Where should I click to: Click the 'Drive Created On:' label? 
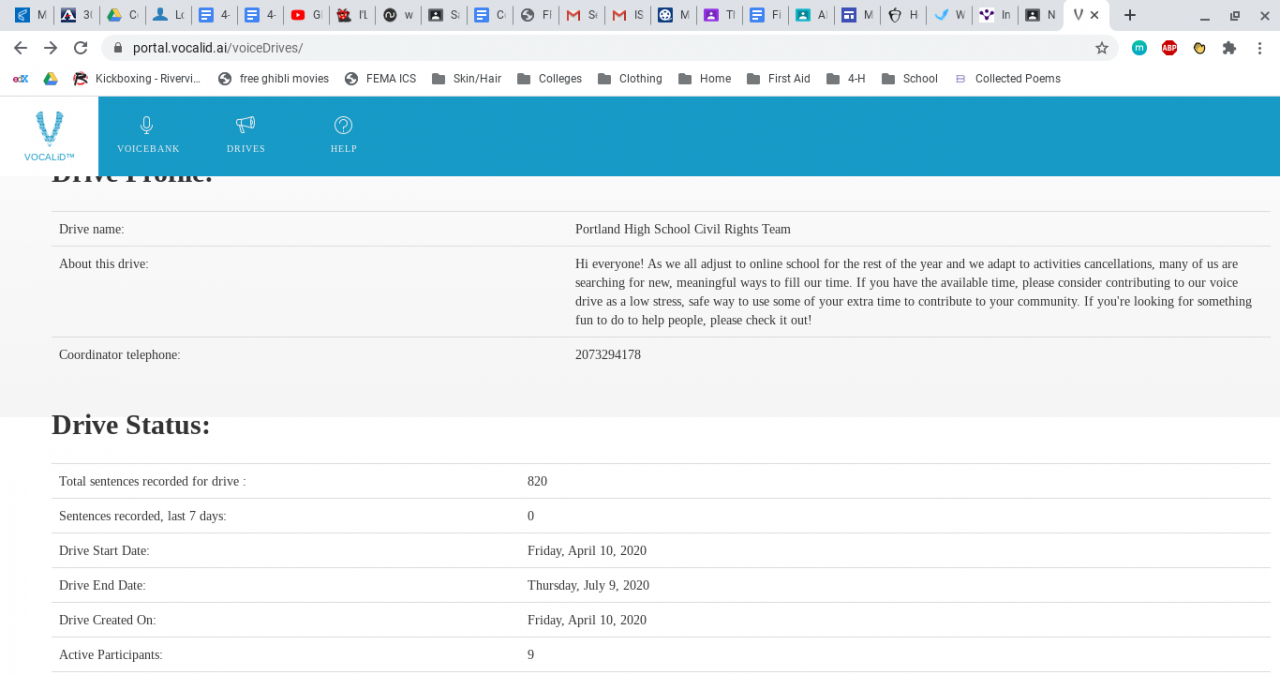point(107,620)
